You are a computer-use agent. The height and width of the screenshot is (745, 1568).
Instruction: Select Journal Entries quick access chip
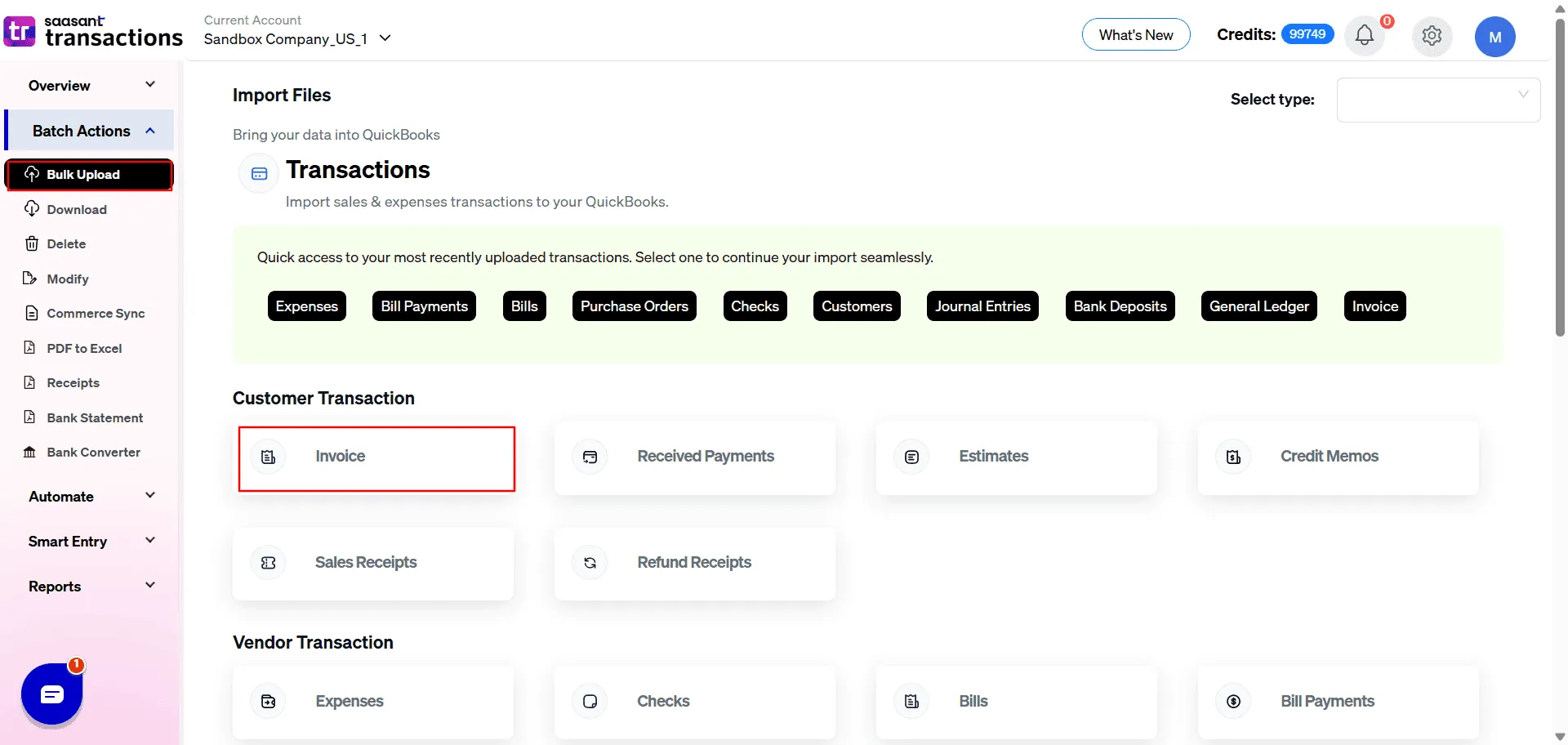(982, 306)
